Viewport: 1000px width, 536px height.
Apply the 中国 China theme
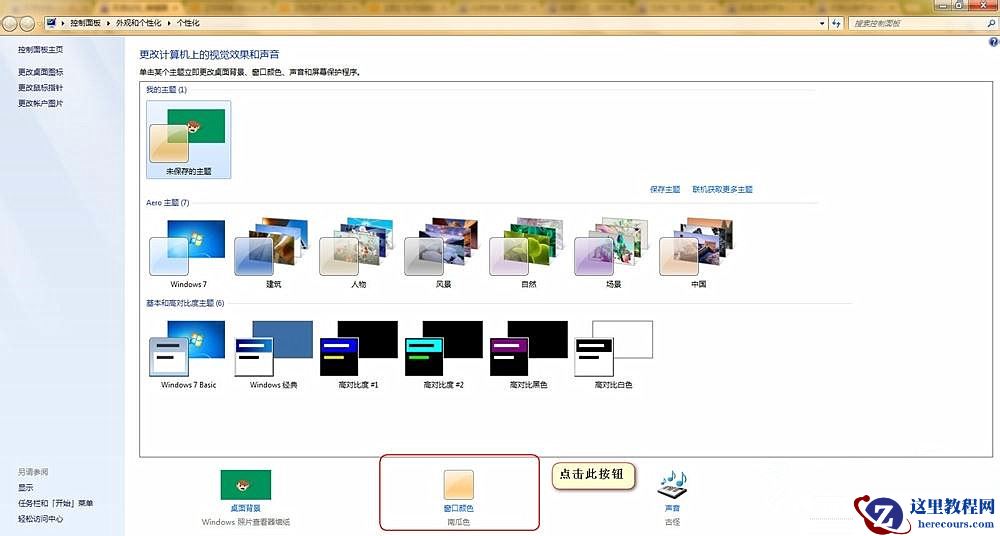click(x=698, y=253)
